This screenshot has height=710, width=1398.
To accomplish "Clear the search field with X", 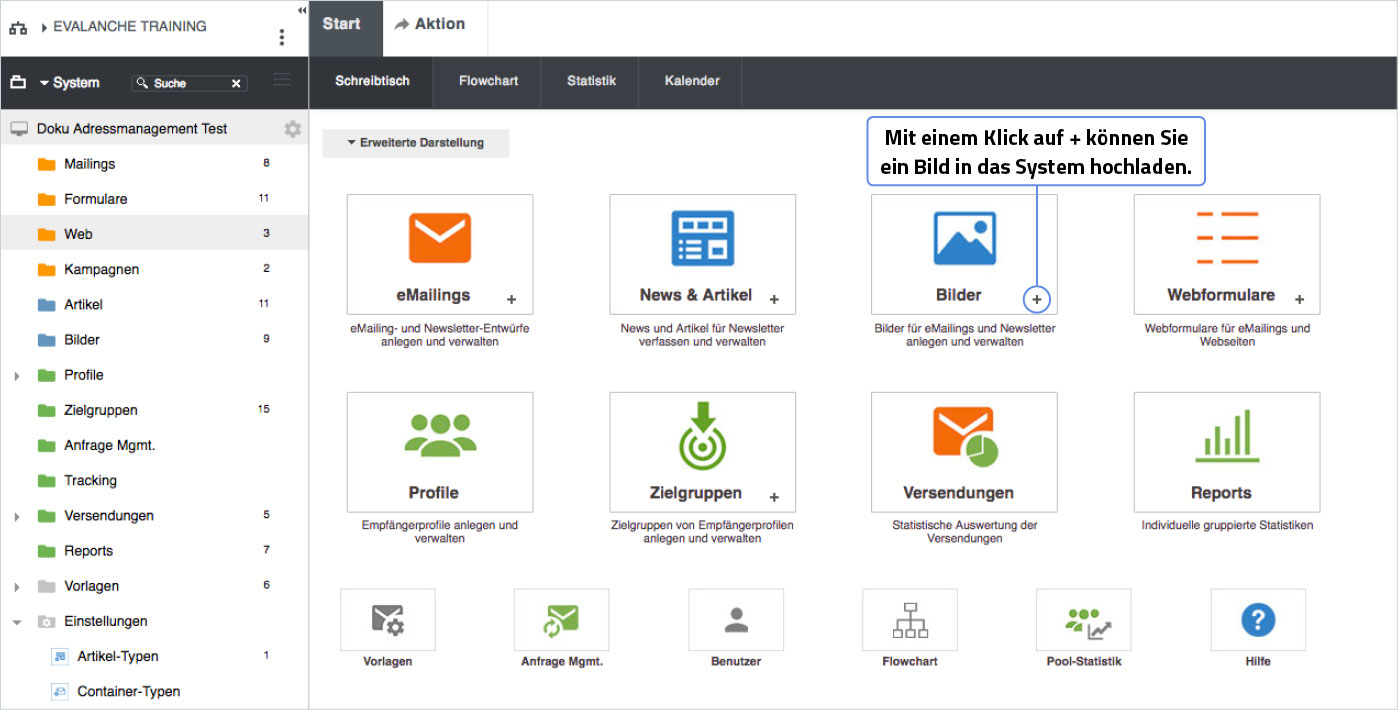I will coord(236,83).
